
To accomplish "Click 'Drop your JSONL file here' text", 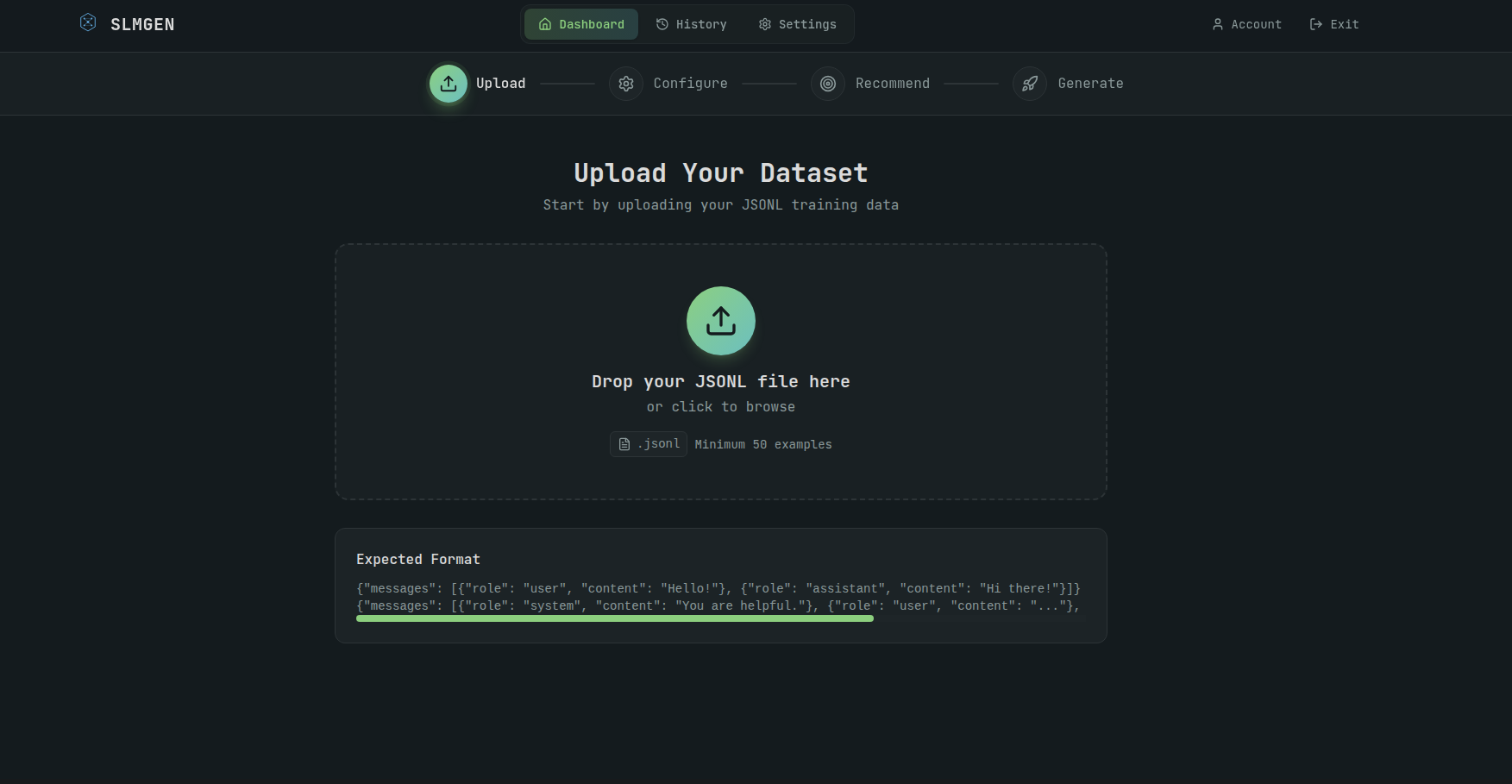I will pyautogui.click(x=721, y=381).
